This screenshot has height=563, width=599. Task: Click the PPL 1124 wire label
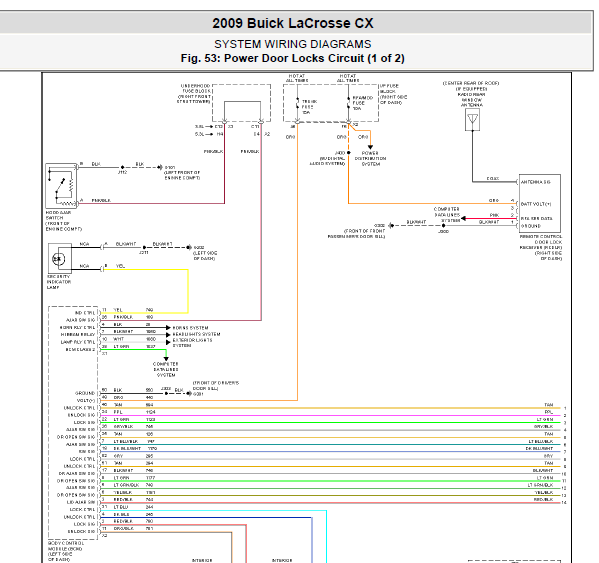tap(134, 412)
